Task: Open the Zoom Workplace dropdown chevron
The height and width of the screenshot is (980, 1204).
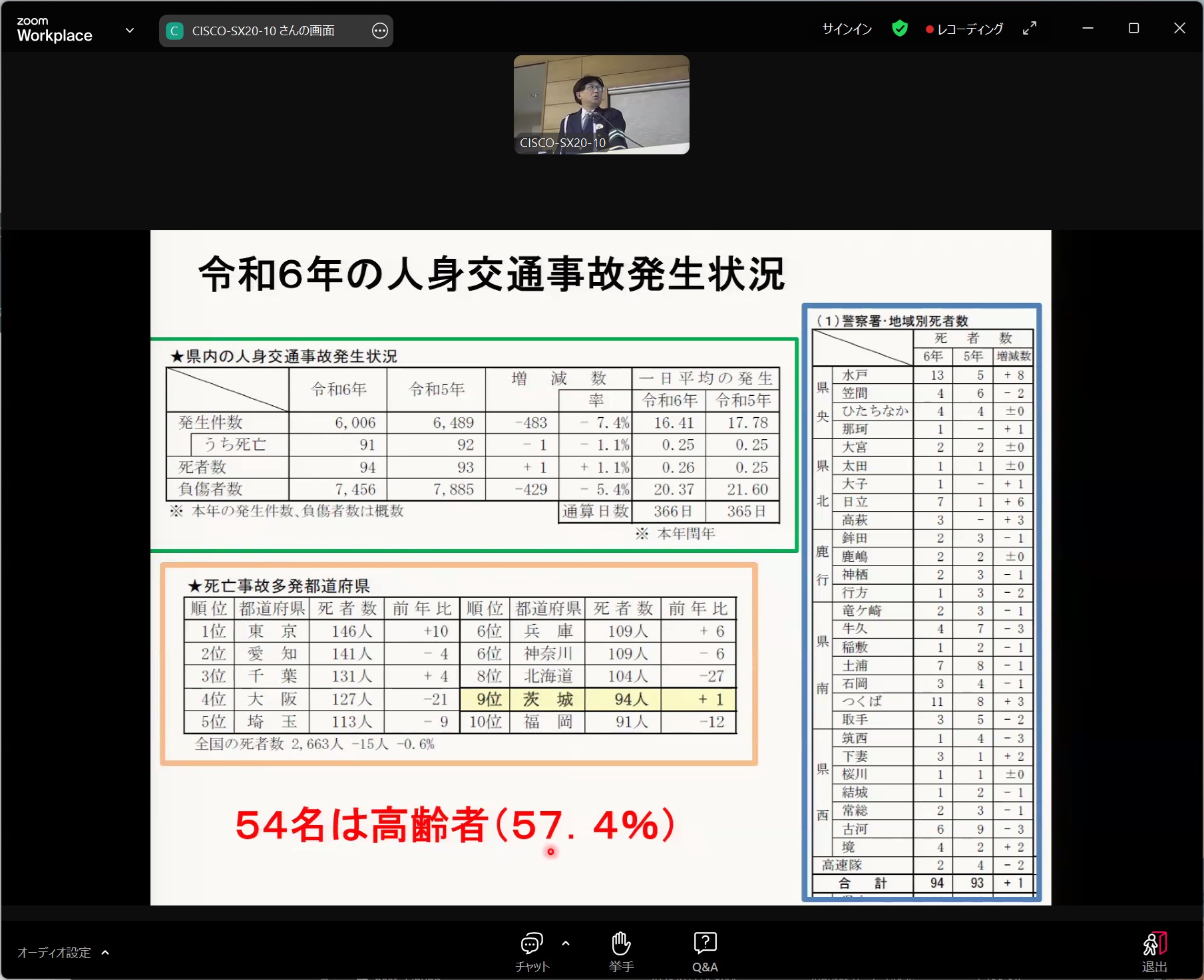Action: [x=130, y=30]
